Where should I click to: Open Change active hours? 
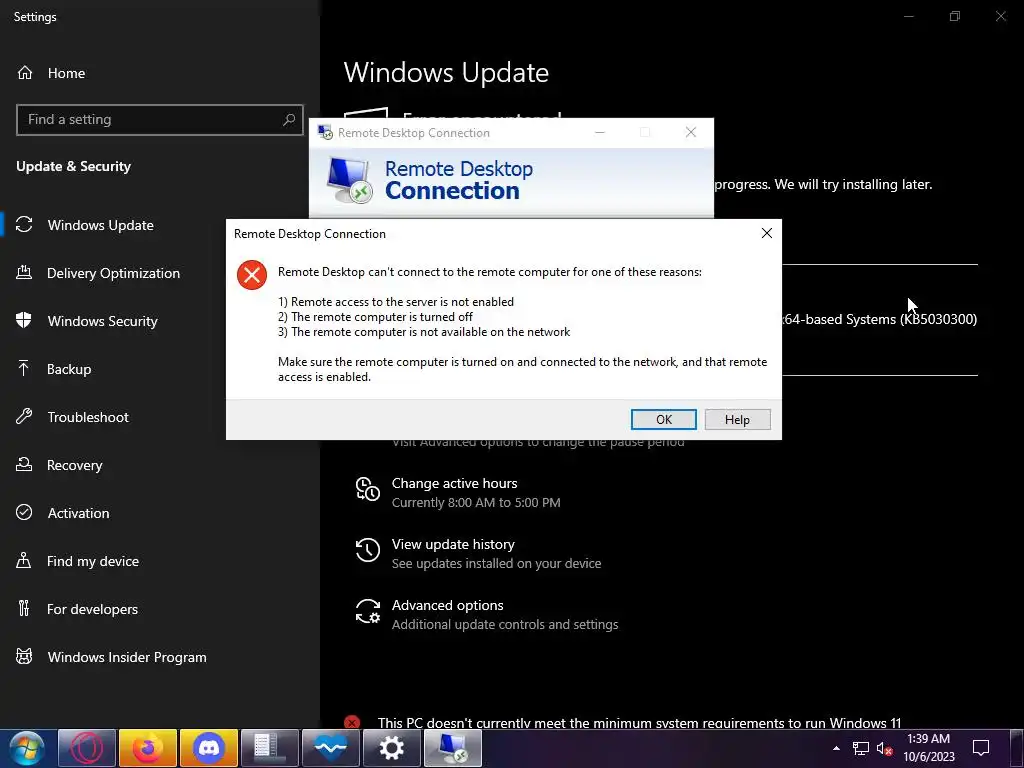(x=458, y=492)
